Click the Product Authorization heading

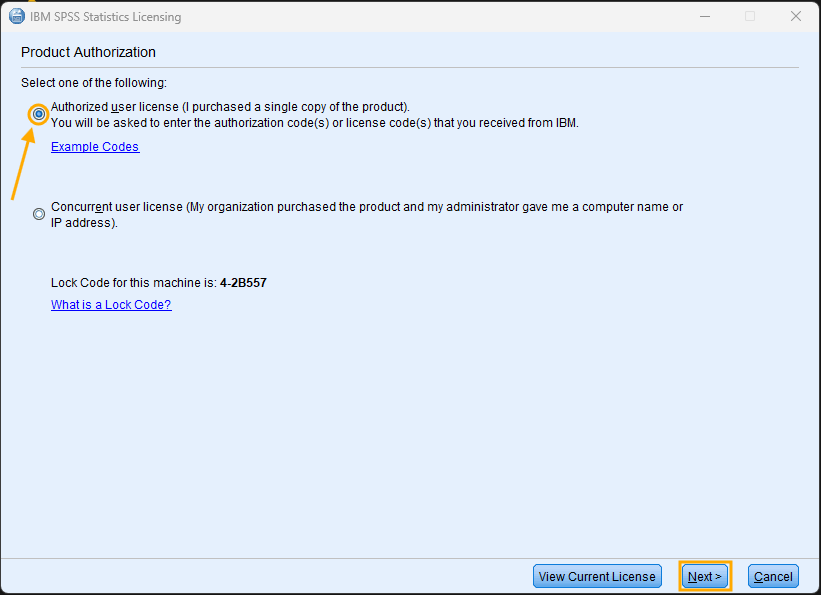click(88, 52)
